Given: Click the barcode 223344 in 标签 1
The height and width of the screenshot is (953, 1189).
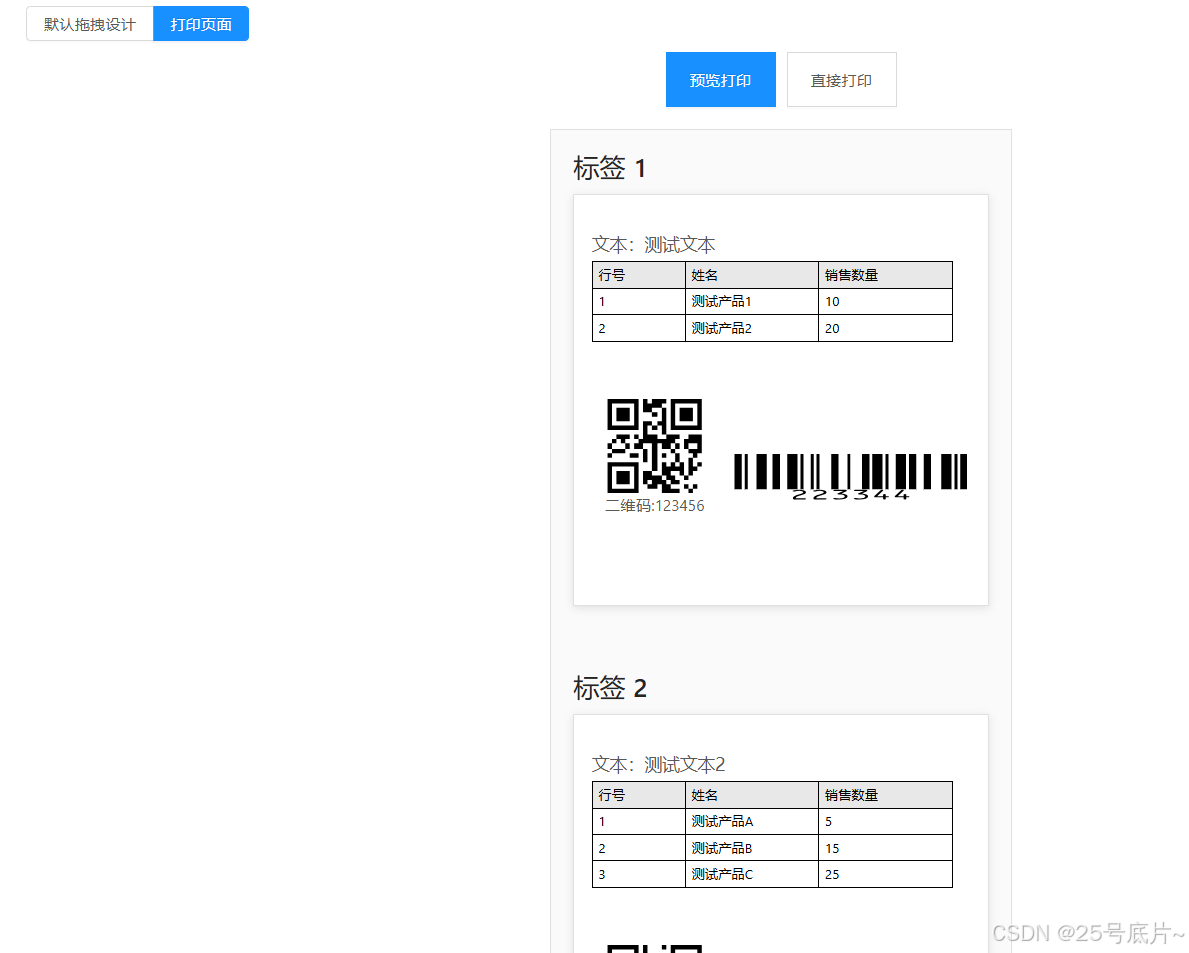Looking at the screenshot, I should click(850, 477).
